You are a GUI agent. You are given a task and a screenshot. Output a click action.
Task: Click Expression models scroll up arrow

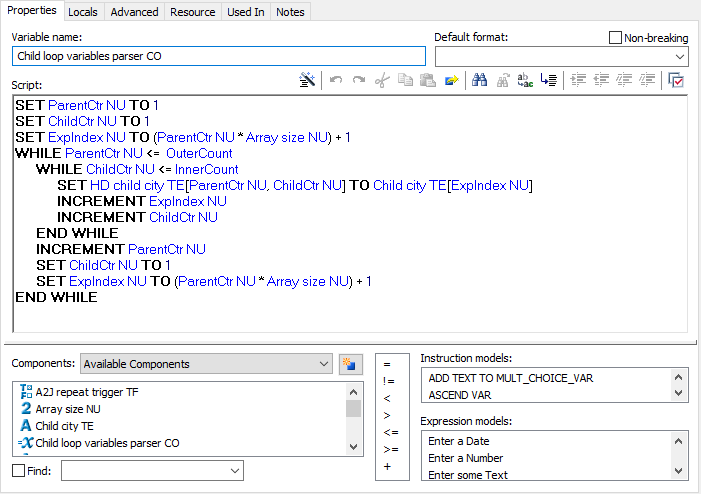coord(678,441)
